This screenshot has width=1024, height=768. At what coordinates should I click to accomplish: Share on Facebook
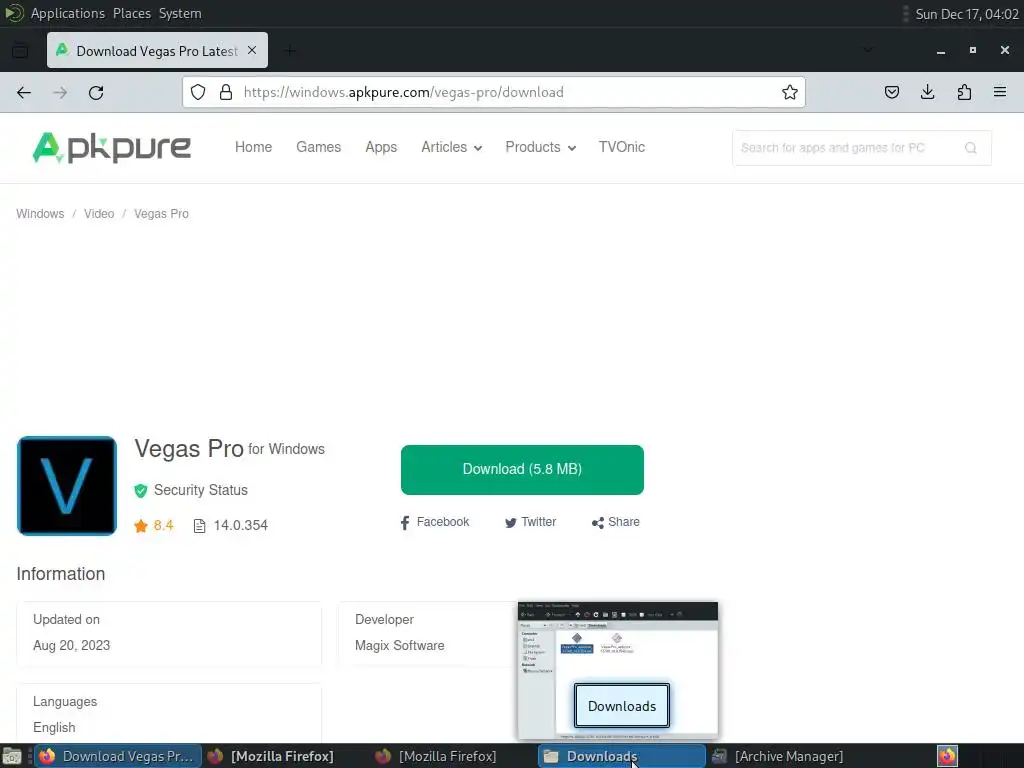pos(434,522)
